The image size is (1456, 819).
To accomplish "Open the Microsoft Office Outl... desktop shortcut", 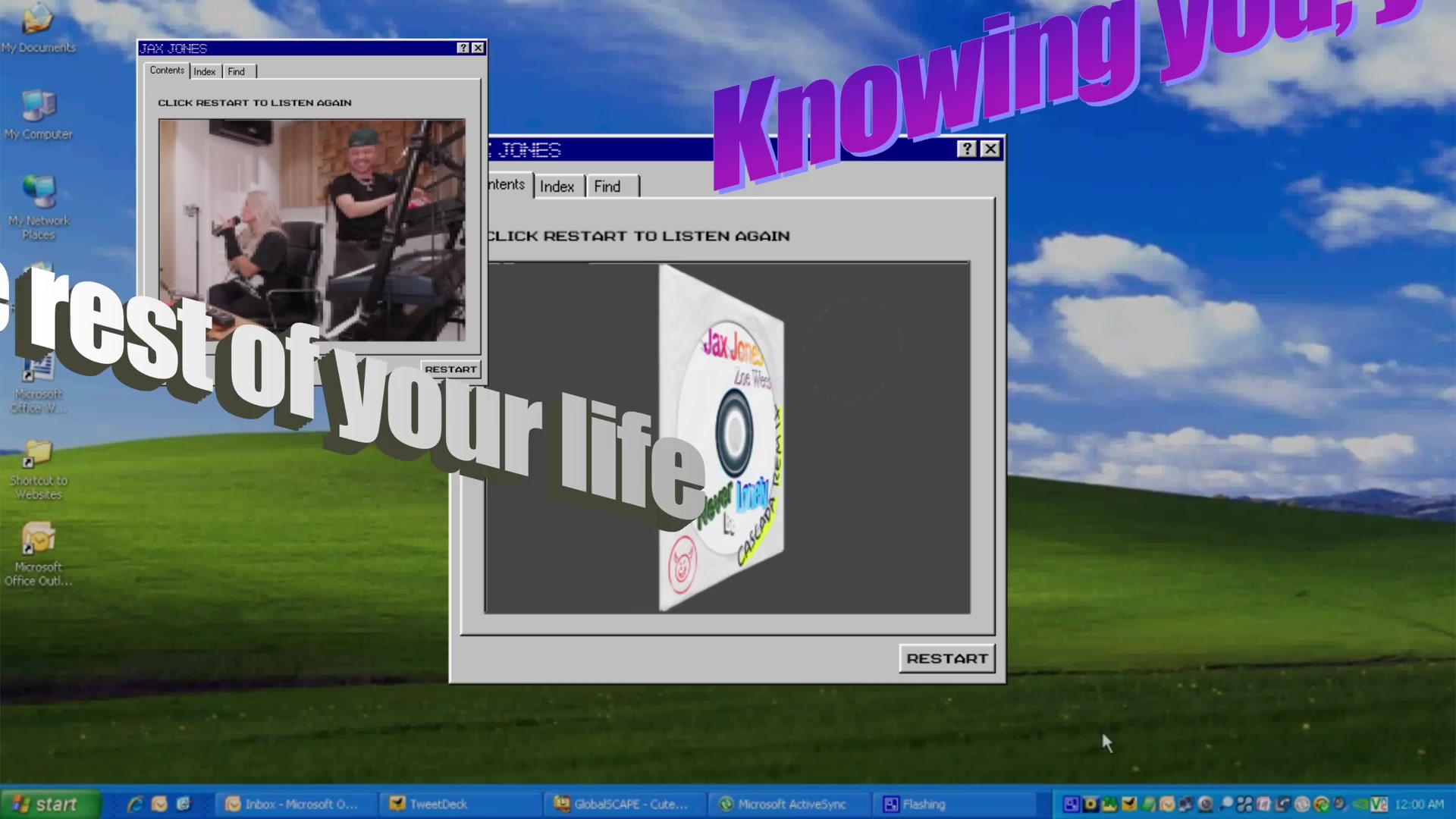I will tap(38, 555).
